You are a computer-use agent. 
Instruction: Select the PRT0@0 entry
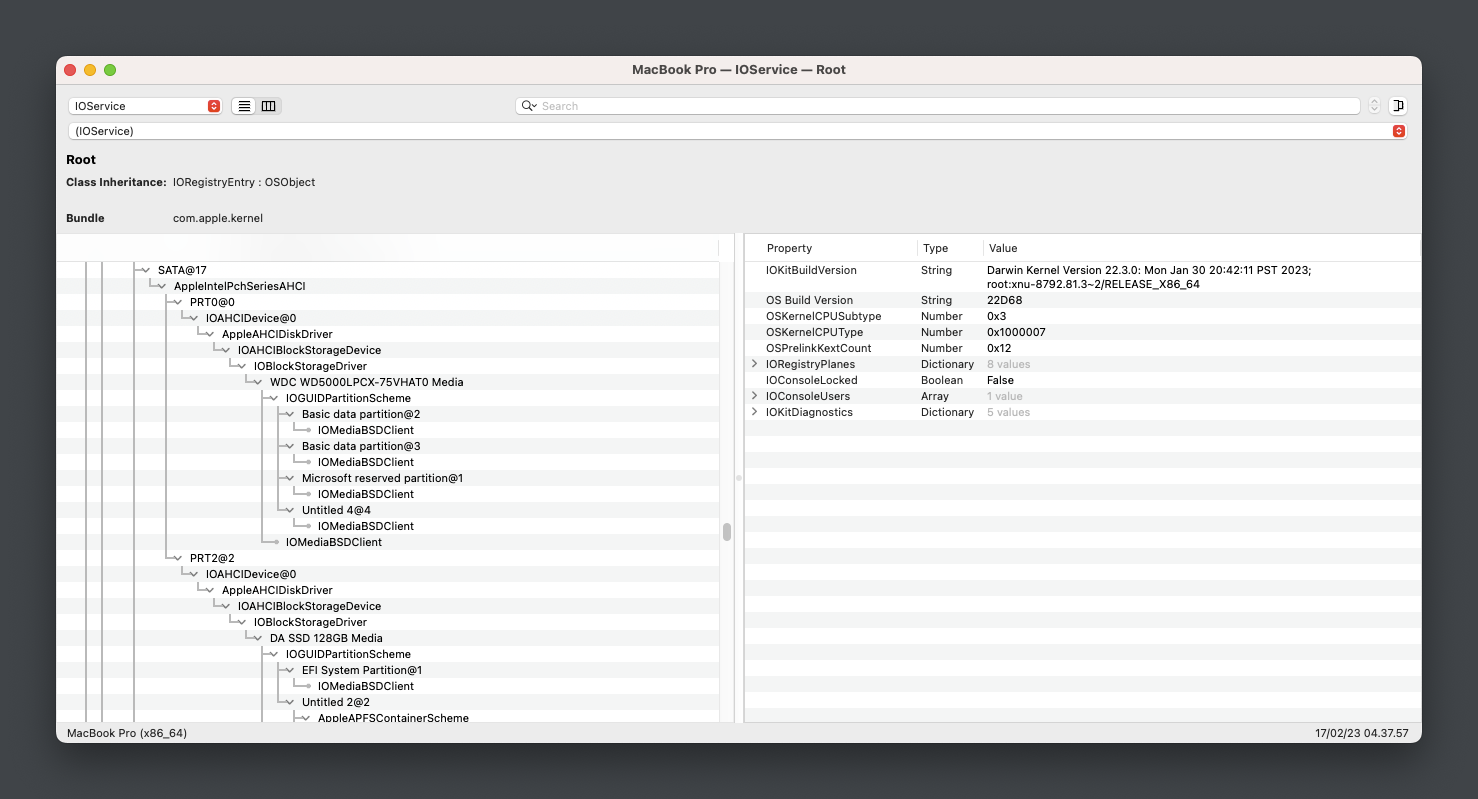click(212, 302)
